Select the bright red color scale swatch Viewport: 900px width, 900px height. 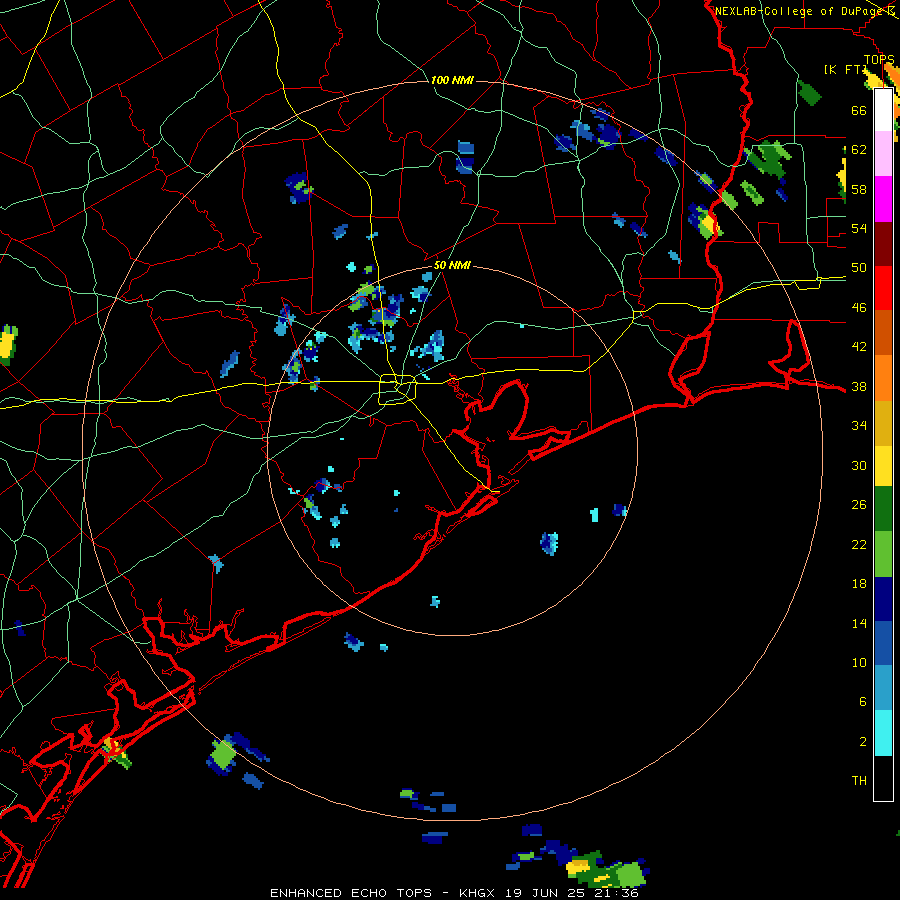[883, 288]
